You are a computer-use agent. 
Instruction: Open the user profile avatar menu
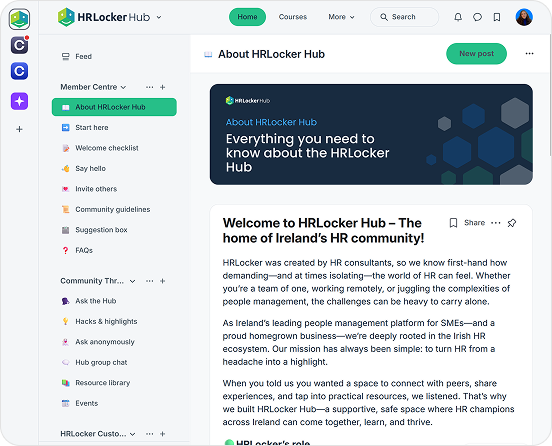point(524,17)
